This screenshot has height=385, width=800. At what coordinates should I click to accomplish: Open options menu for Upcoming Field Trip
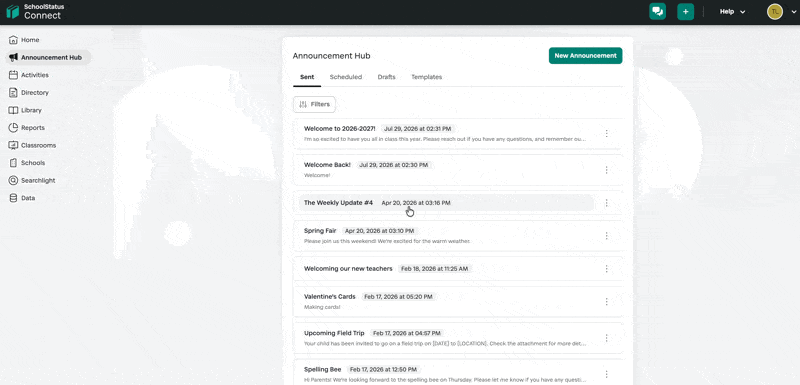606,338
